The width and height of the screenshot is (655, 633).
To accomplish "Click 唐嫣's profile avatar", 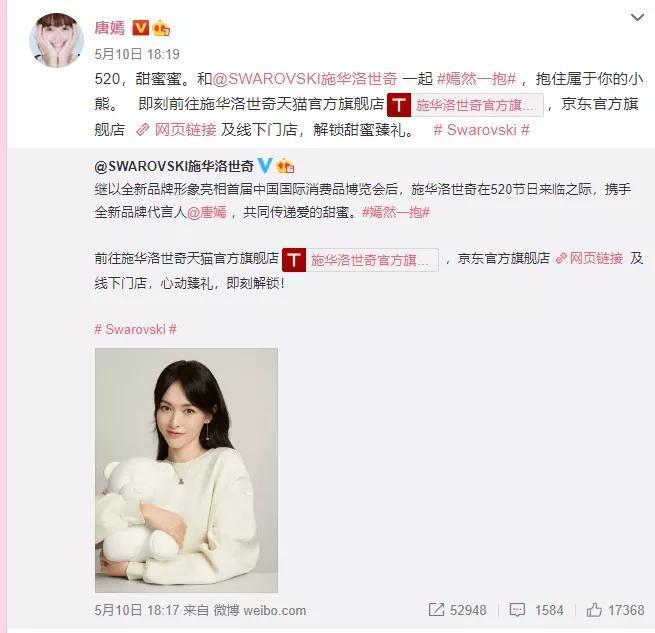I will [x=56, y=40].
